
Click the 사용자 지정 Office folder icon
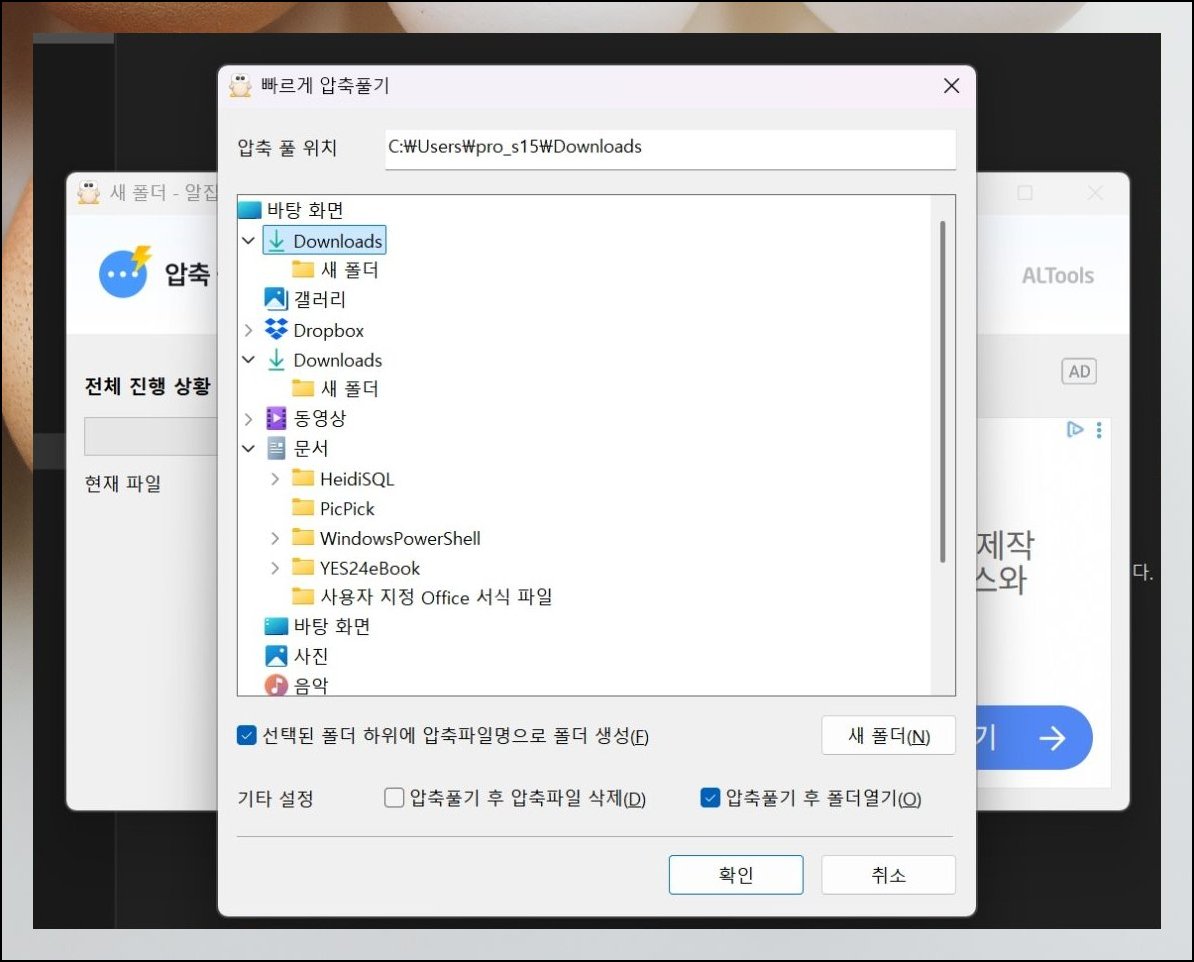pyautogui.click(x=303, y=596)
